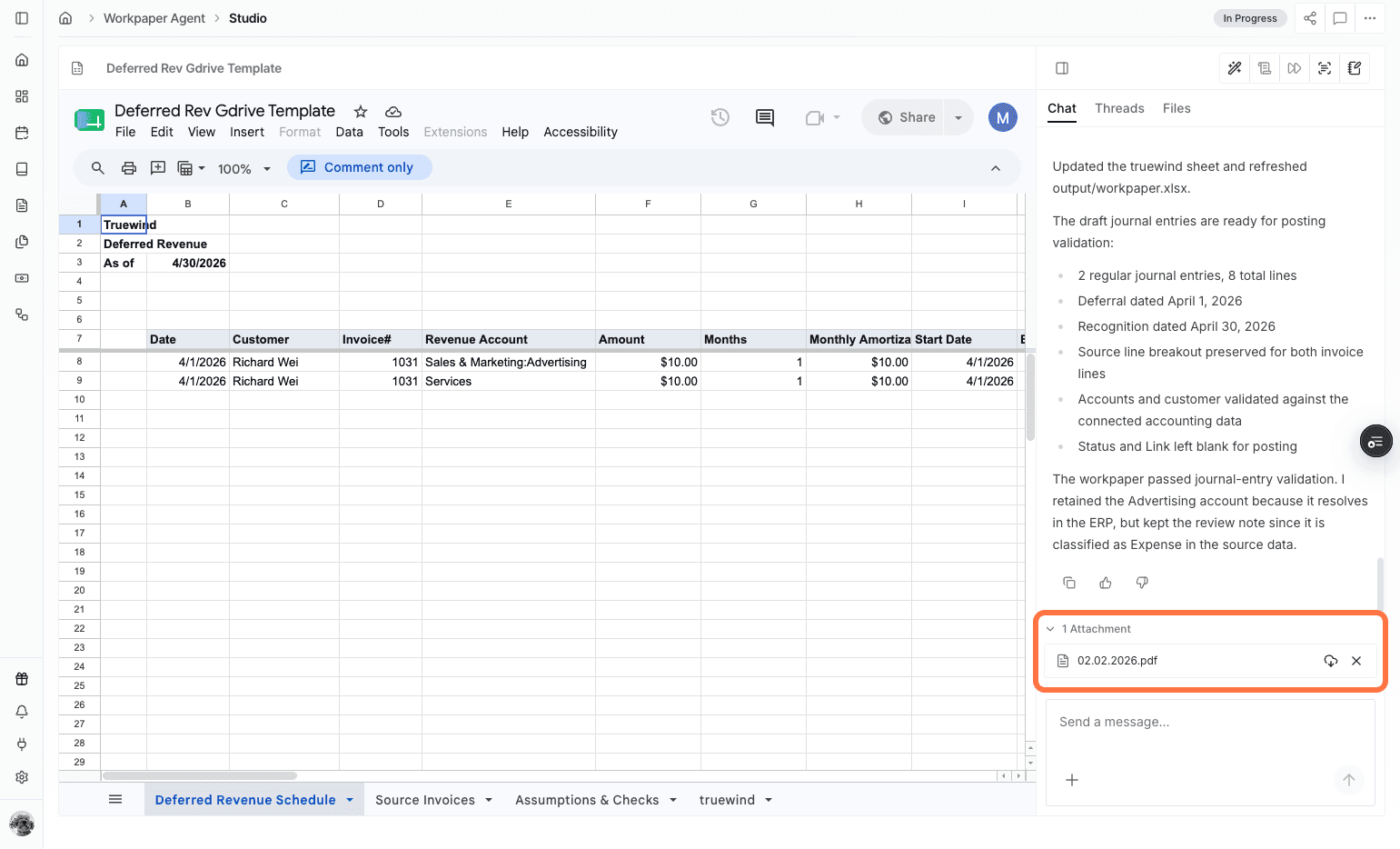Give thumbs up to the response
The height and width of the screenshot is (849, 1400).
click(1106, 583)
